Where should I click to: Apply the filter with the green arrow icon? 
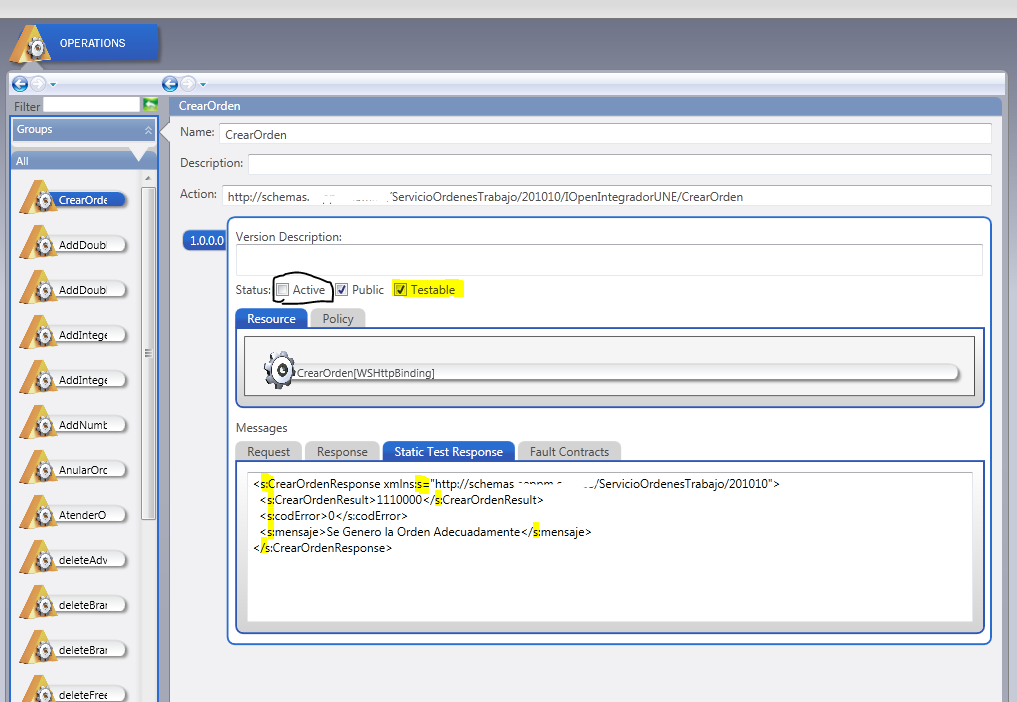pyautogui.click(x=150, y=104)
